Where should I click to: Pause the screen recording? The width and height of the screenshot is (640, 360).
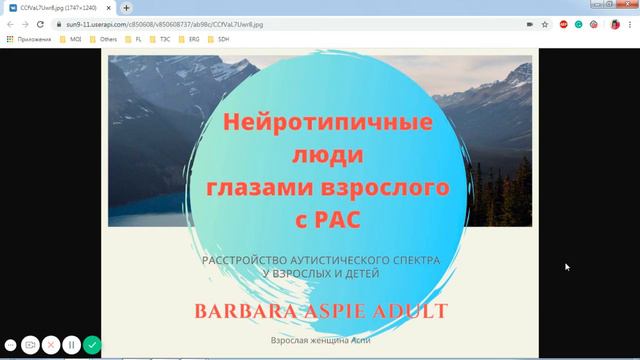tap(71, 345)
